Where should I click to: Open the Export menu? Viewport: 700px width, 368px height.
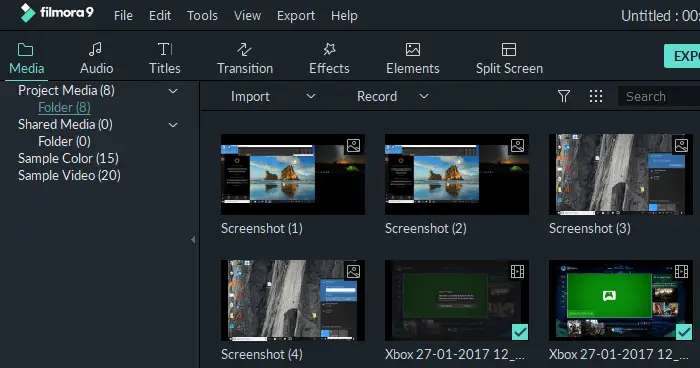pos(296,16)
